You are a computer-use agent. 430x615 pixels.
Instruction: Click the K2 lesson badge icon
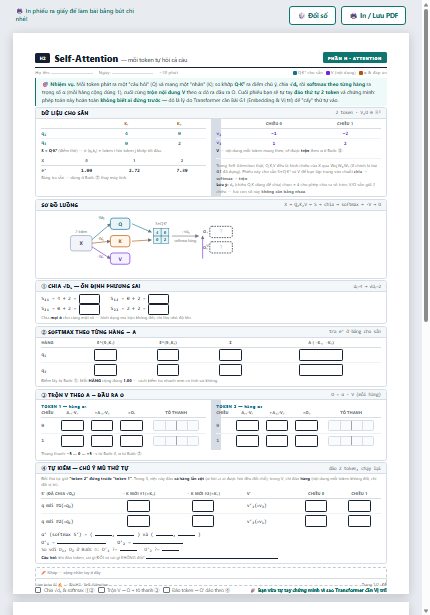[42, 58]
